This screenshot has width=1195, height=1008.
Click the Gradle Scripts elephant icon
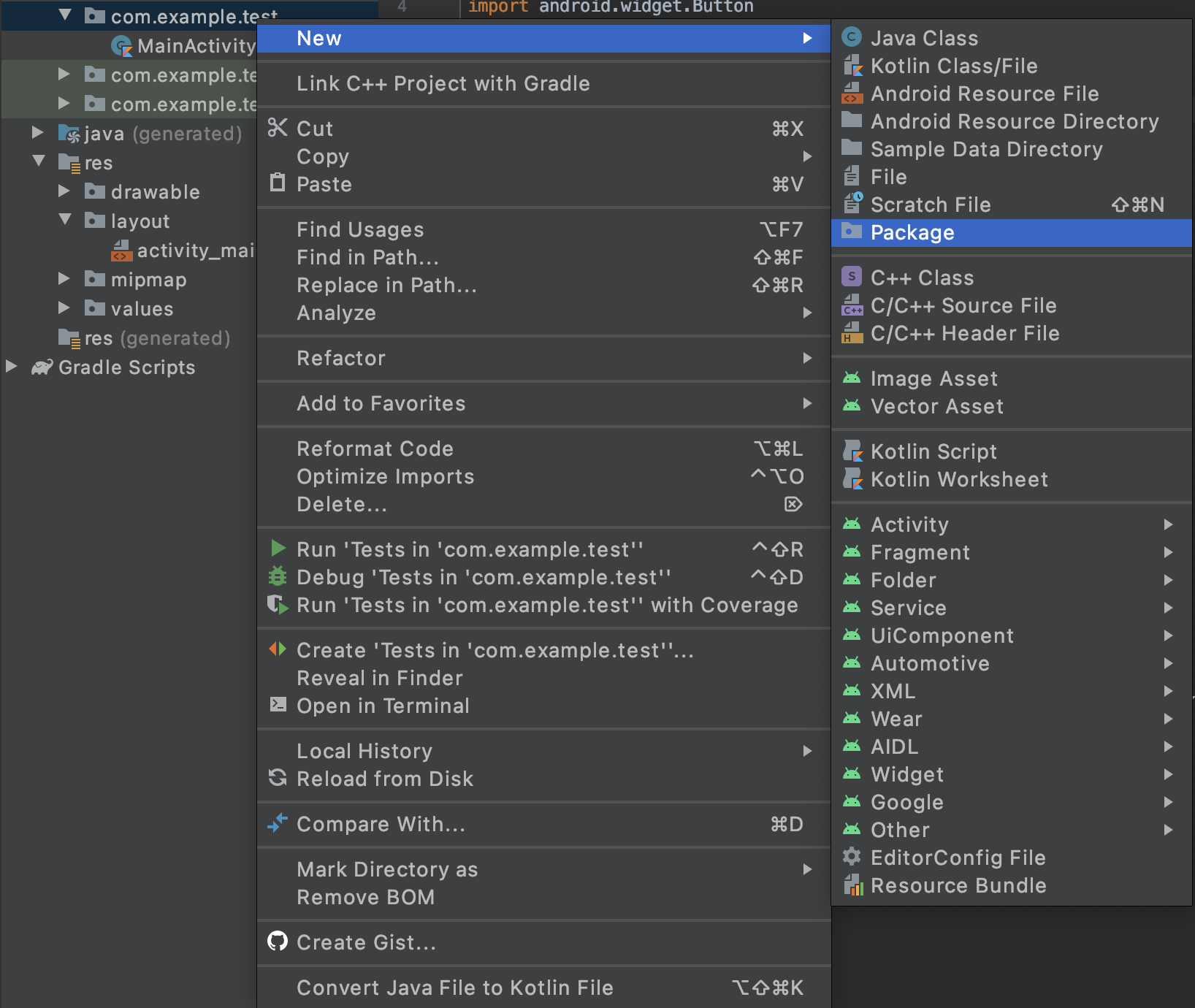click(x=42, y=367)
